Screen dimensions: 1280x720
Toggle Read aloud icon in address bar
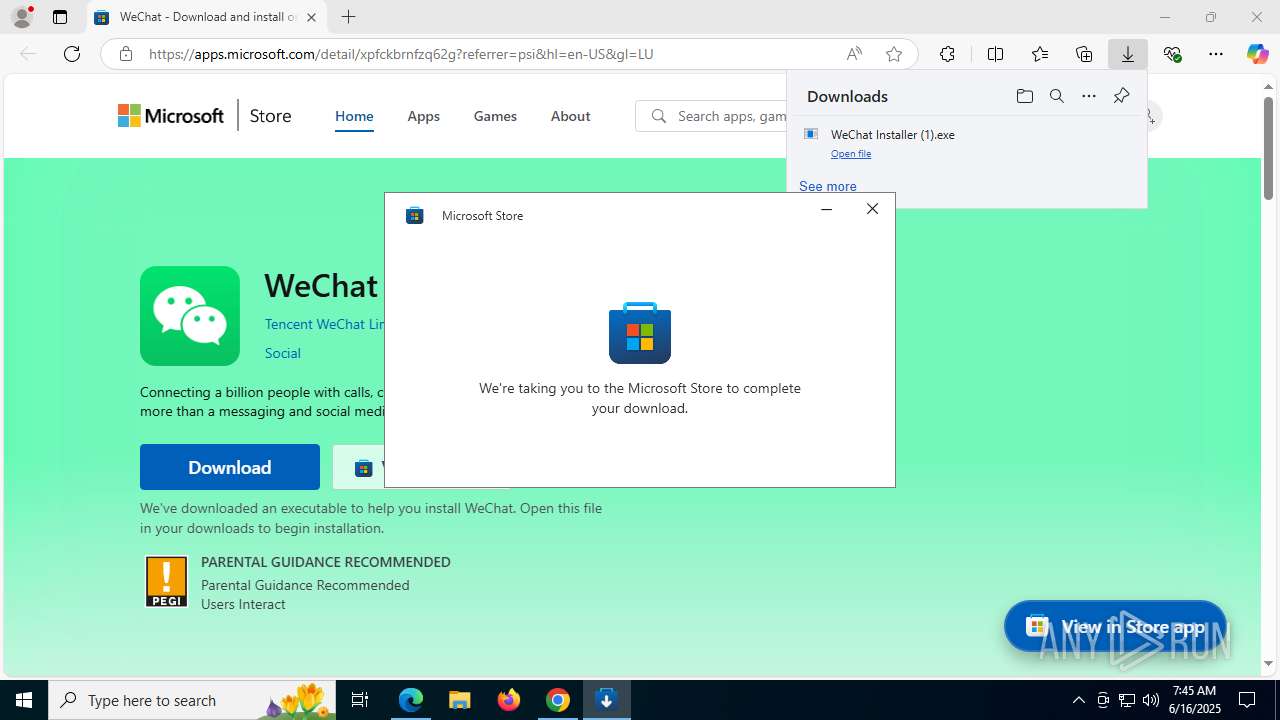pos(854,54)
